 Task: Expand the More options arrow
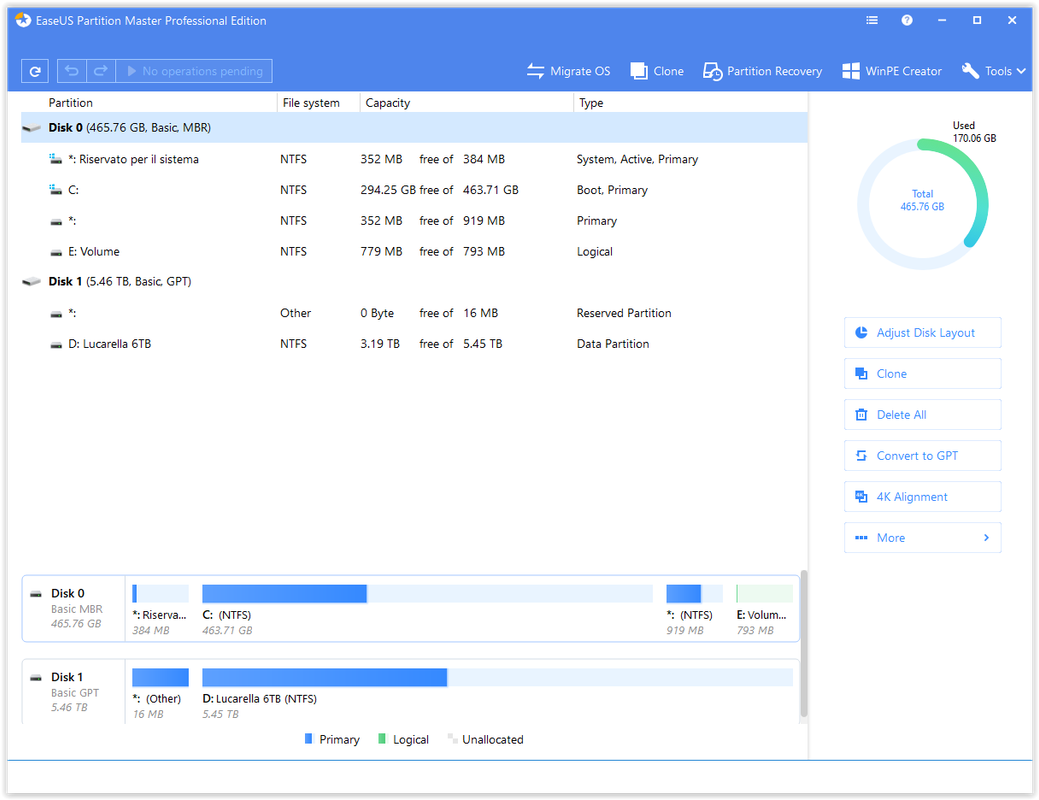pos(987,538)
